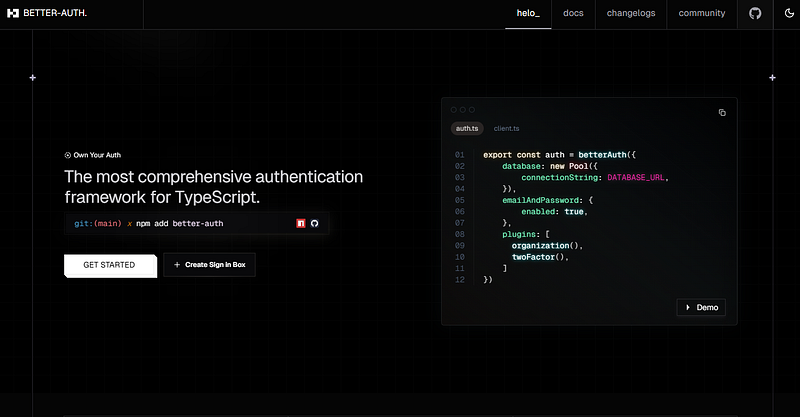Click the 'enabled: true,' code line

(x=554, y=211)
